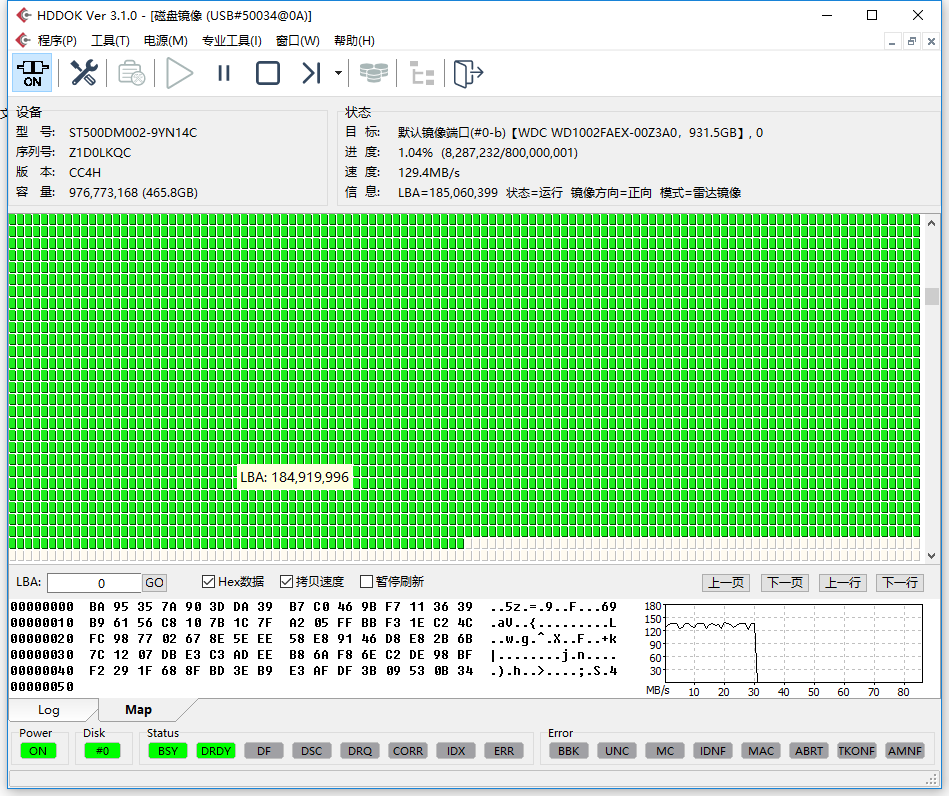Image resolution: width=949 pixels, height=796 pixels.
Task: Click the DRQ status indicator
Action: pyautogui.click(x=360, y=751)
